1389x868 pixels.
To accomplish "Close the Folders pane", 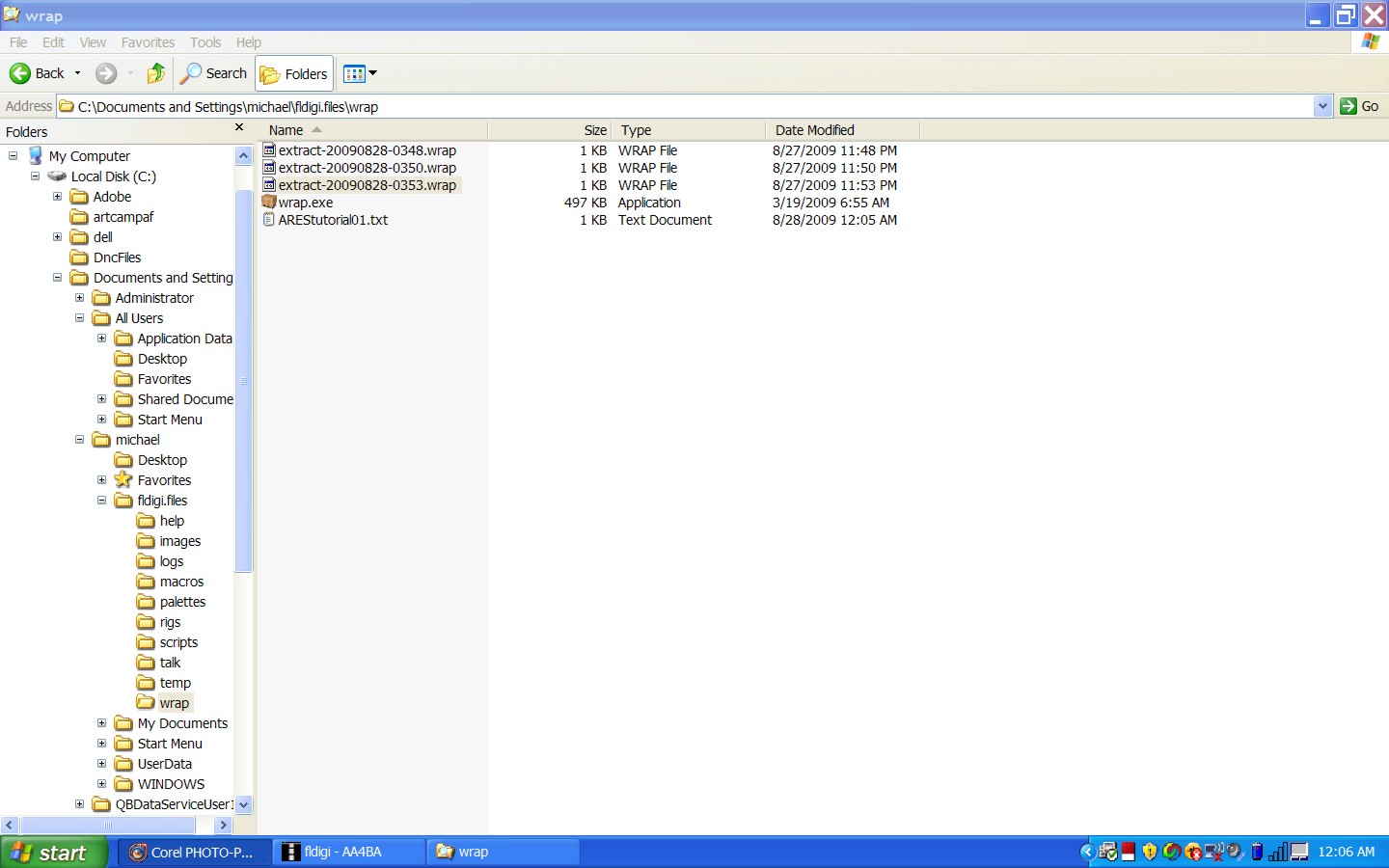I will (x=239, y=128).
